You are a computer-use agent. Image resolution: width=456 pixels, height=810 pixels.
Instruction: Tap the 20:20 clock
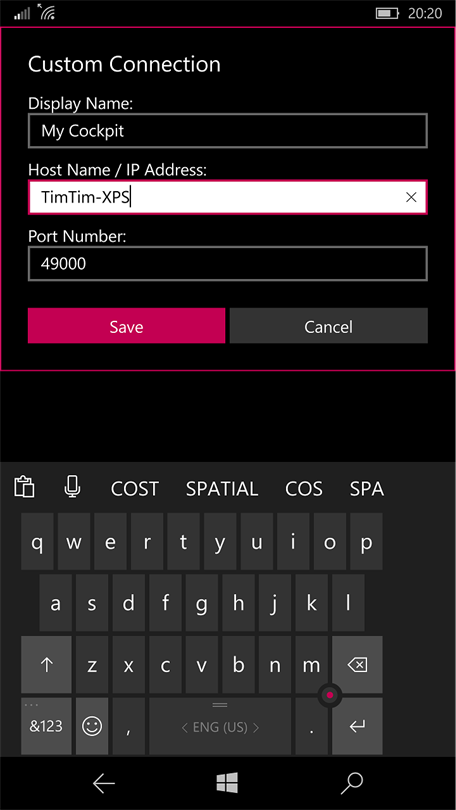[x=425, y=13]
